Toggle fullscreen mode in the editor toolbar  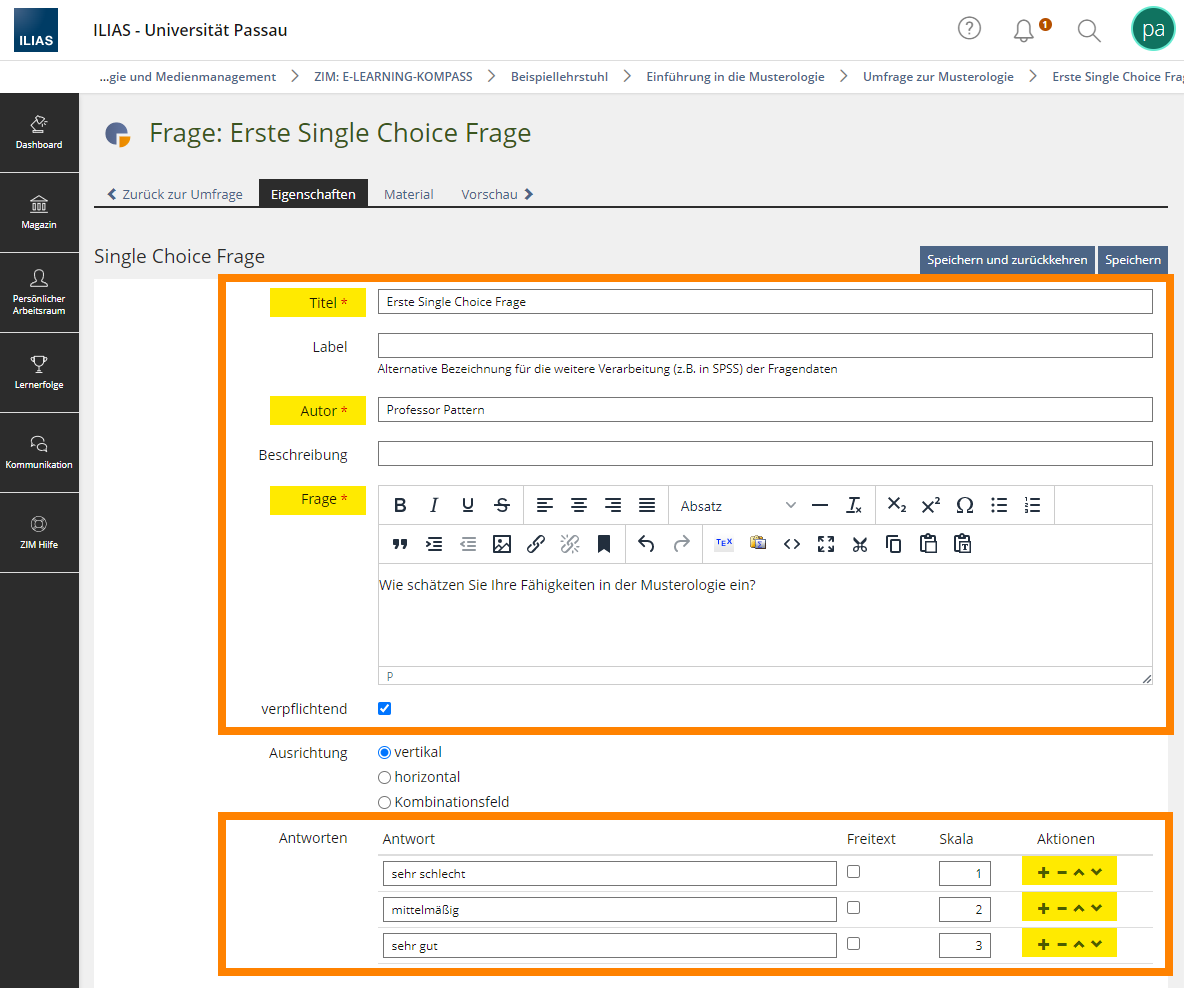click(825, 544)
